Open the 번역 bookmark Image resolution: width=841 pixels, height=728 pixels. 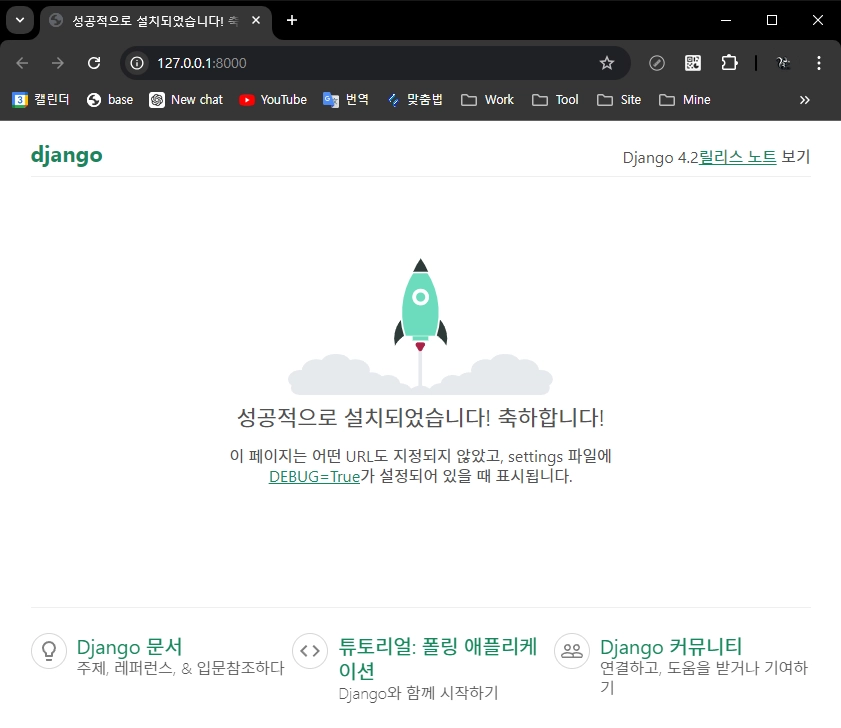click(346, 100)
